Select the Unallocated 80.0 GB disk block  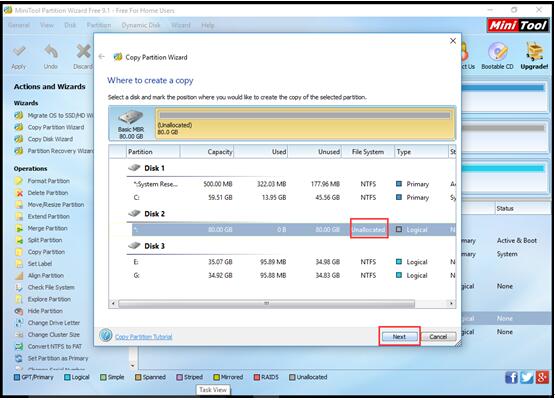click(x=305, y=124)
